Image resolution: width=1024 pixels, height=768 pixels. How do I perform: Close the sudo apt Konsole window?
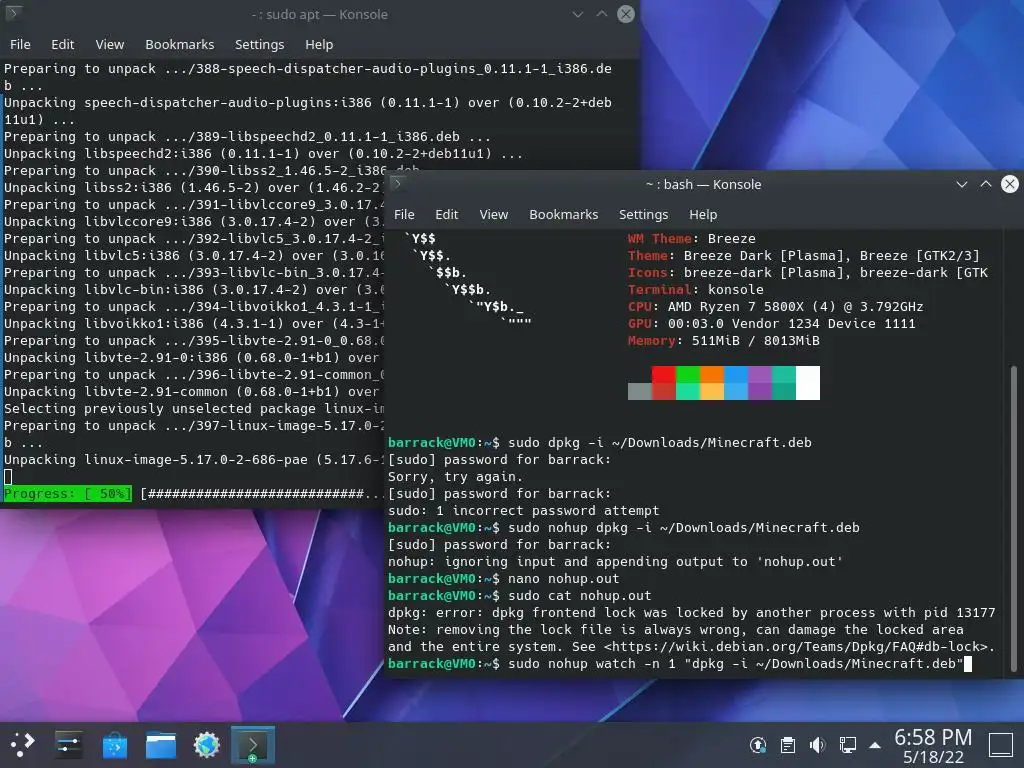pos(626,14)
